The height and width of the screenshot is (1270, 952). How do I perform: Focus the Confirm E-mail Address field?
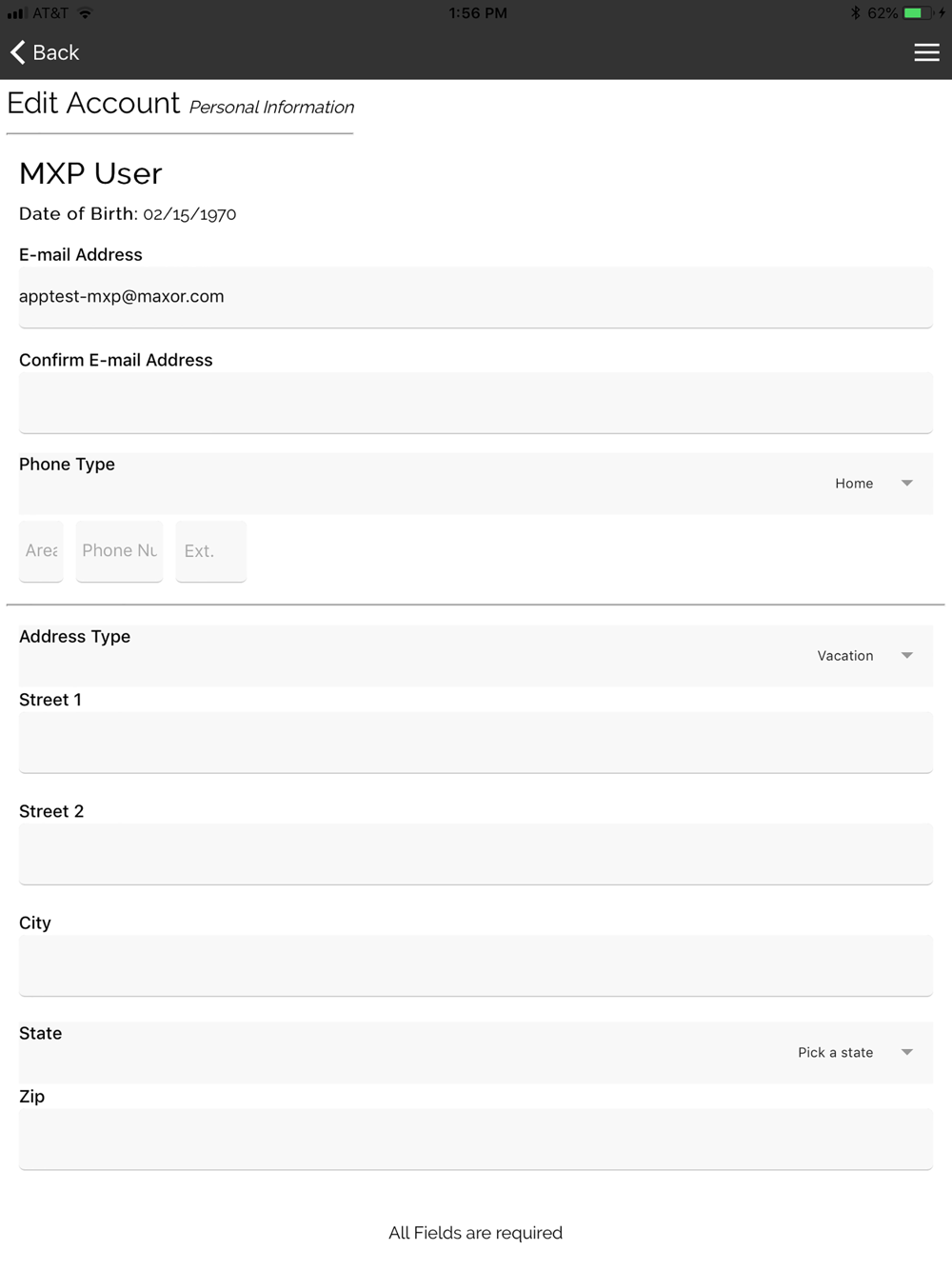476,403
